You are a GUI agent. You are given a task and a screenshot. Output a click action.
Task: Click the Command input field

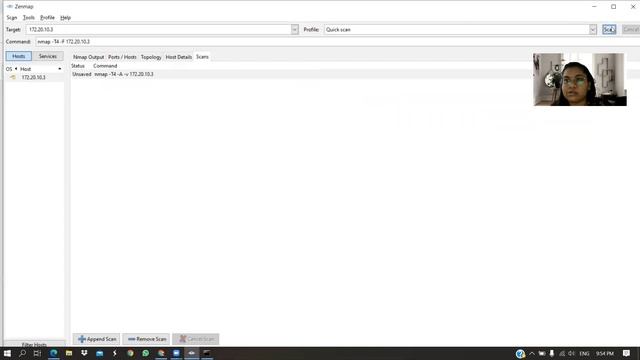tap(337, 42)
